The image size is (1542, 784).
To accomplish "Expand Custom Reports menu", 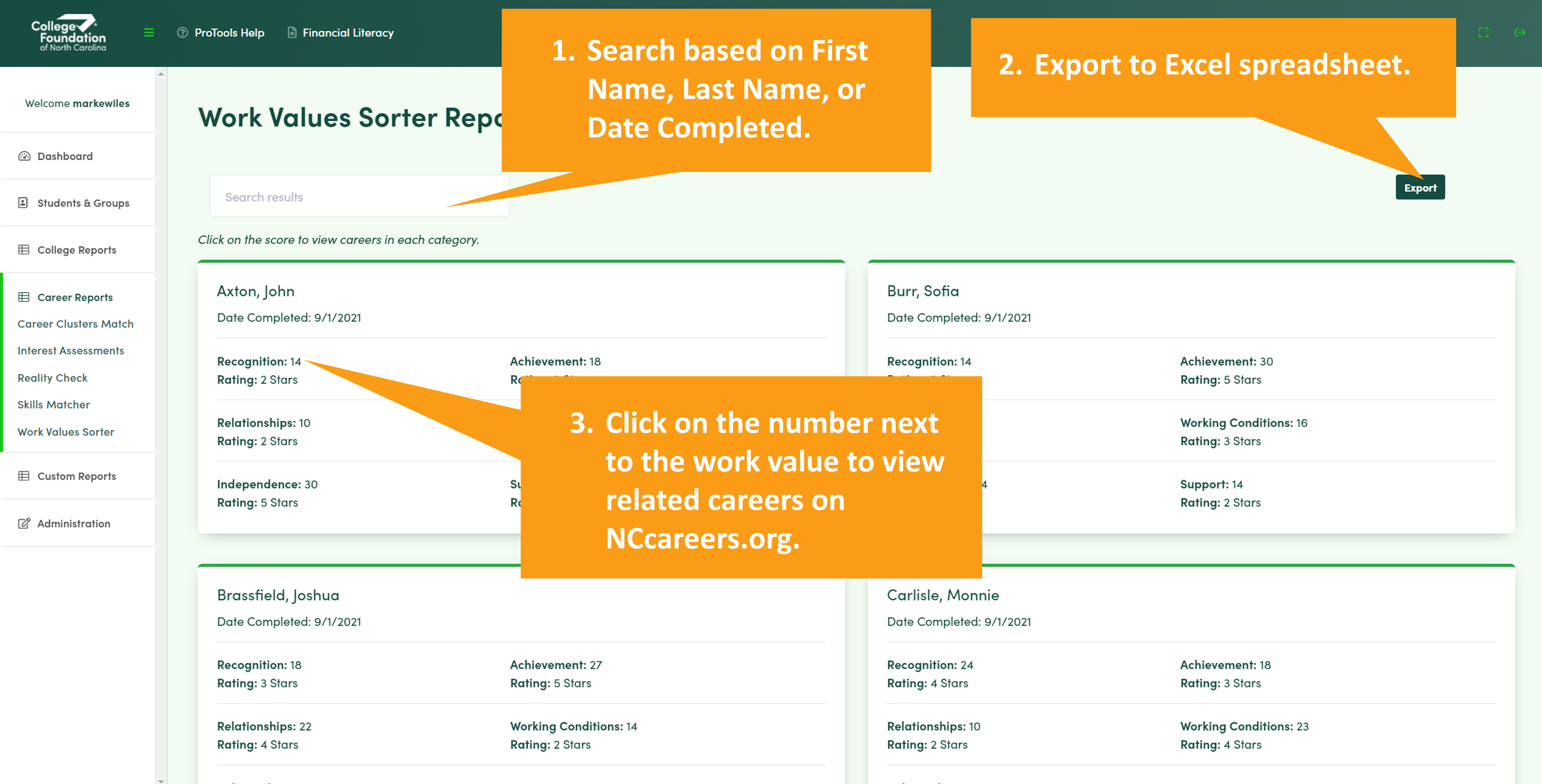I will pyautogui.click(x=77, y=476).
